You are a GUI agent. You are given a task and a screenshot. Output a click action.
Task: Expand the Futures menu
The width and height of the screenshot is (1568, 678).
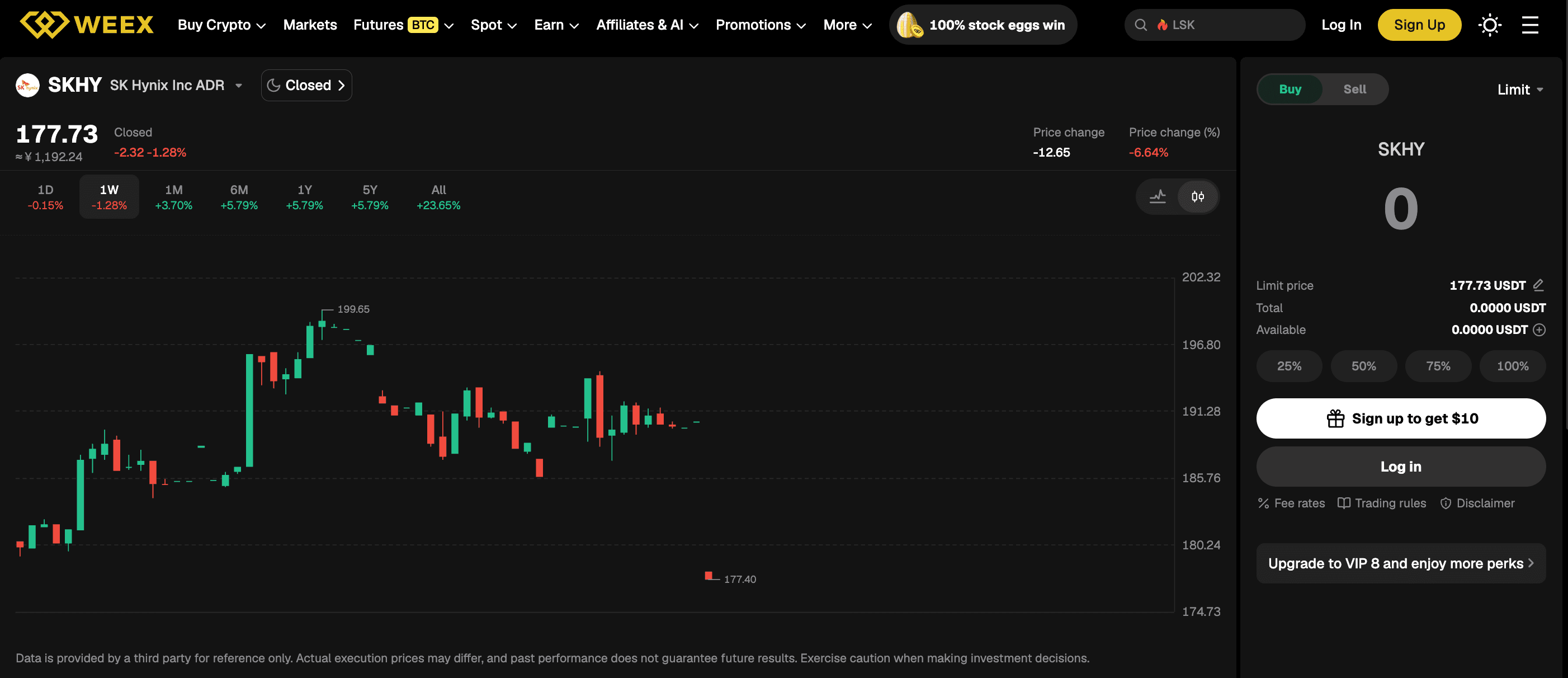(404, 25)
